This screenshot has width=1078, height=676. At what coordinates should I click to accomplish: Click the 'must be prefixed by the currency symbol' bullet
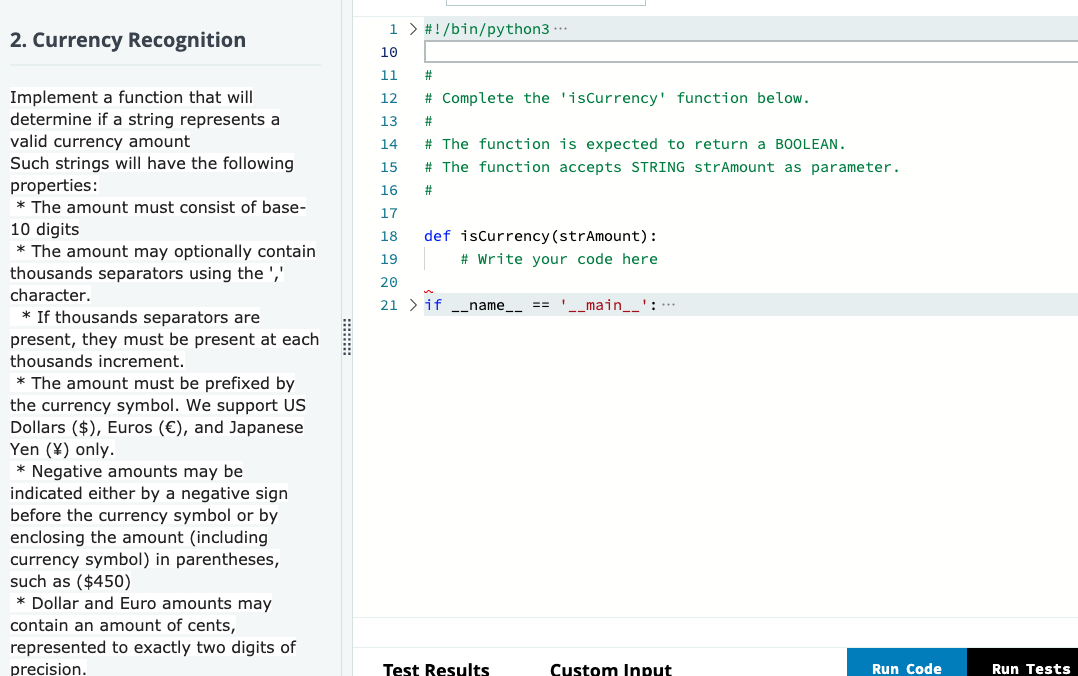coord(158,416)
